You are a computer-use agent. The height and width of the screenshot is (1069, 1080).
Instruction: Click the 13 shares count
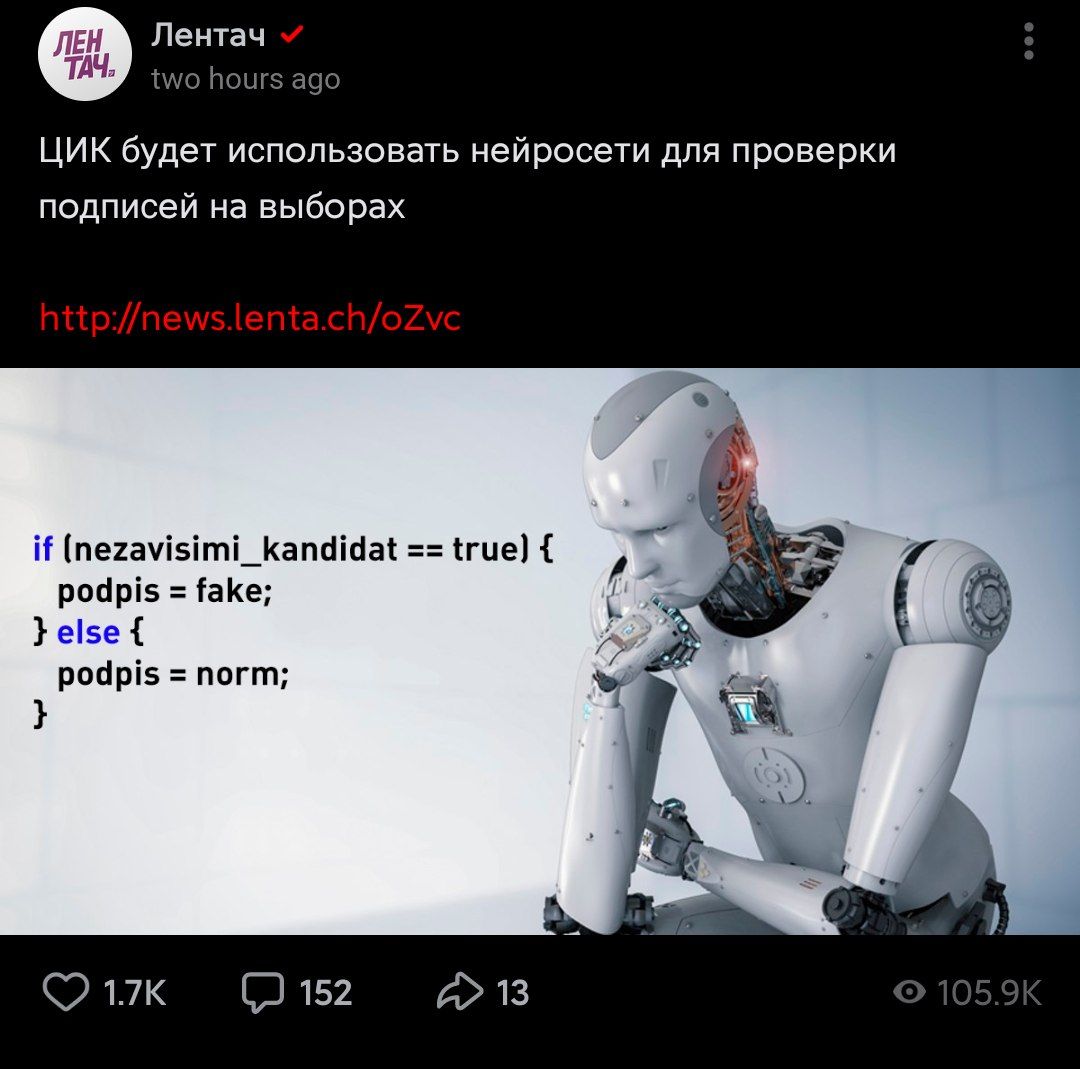point(512,993)
